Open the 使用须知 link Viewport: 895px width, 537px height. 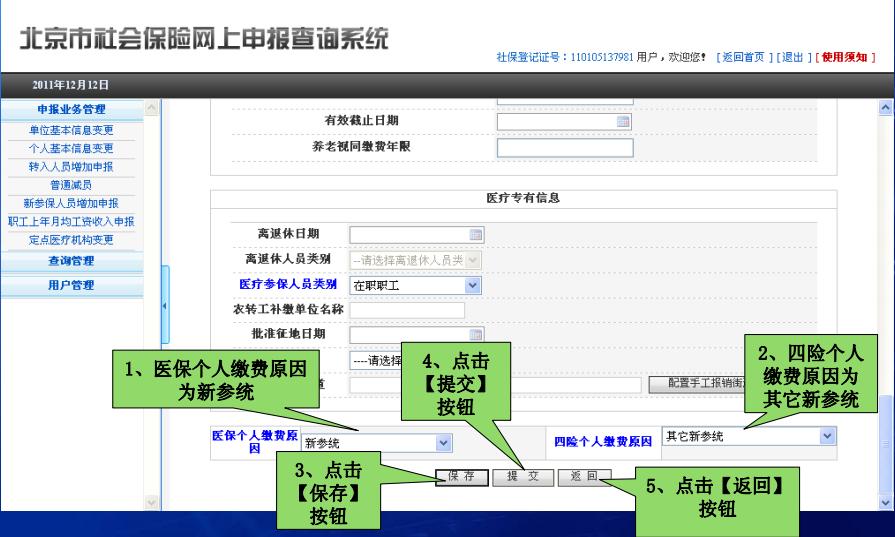[845, 57]
